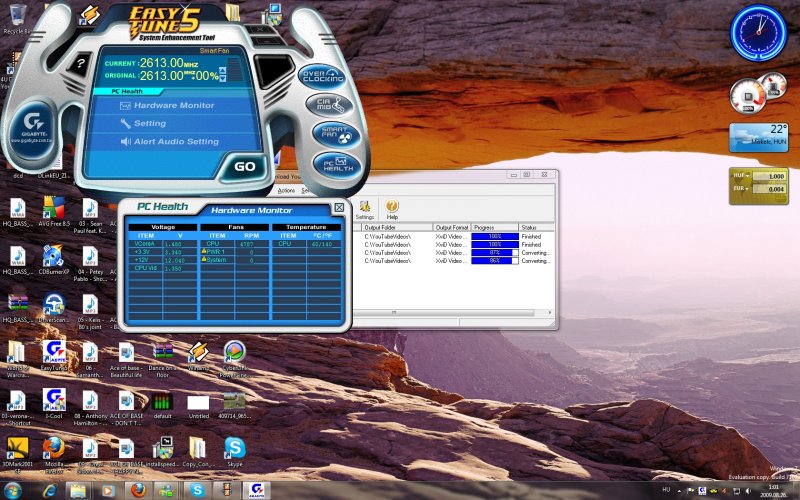Select the Dance on a floor archive icon
Image resolution: width=800 pixels, height=500 pixels.
(x=162, y=359)
